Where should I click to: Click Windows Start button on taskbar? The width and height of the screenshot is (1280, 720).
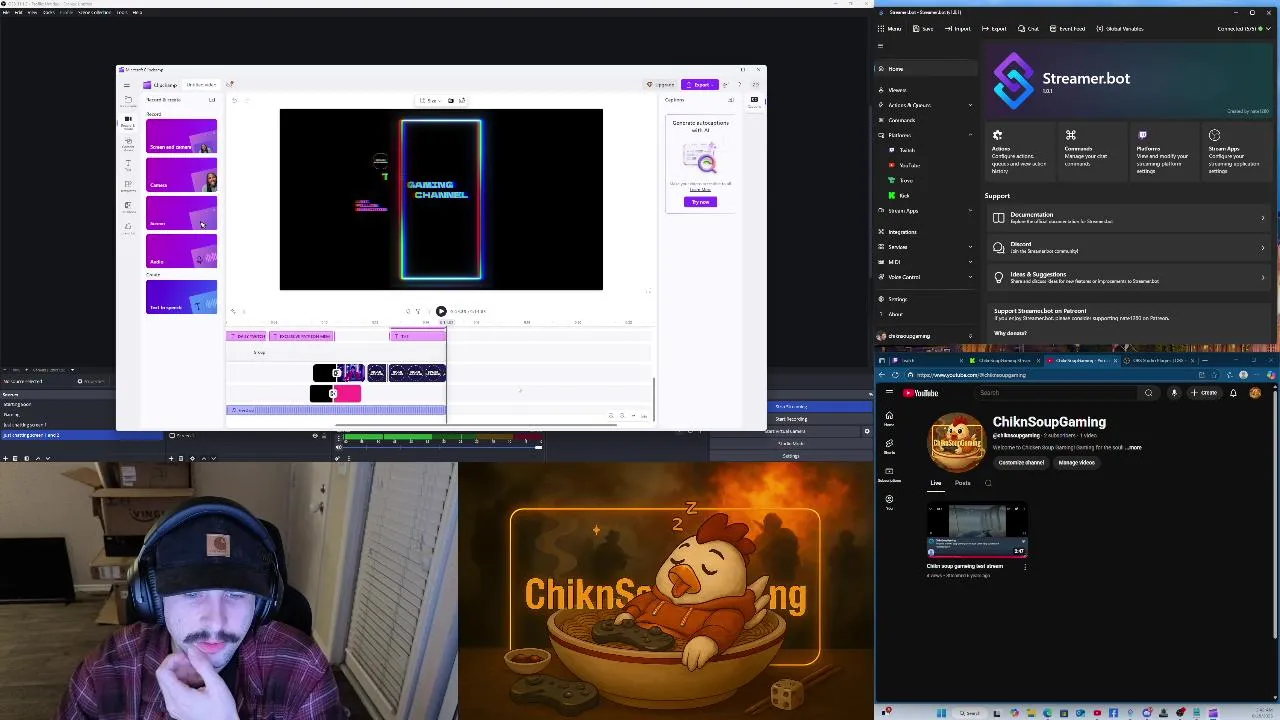point(941,713)
